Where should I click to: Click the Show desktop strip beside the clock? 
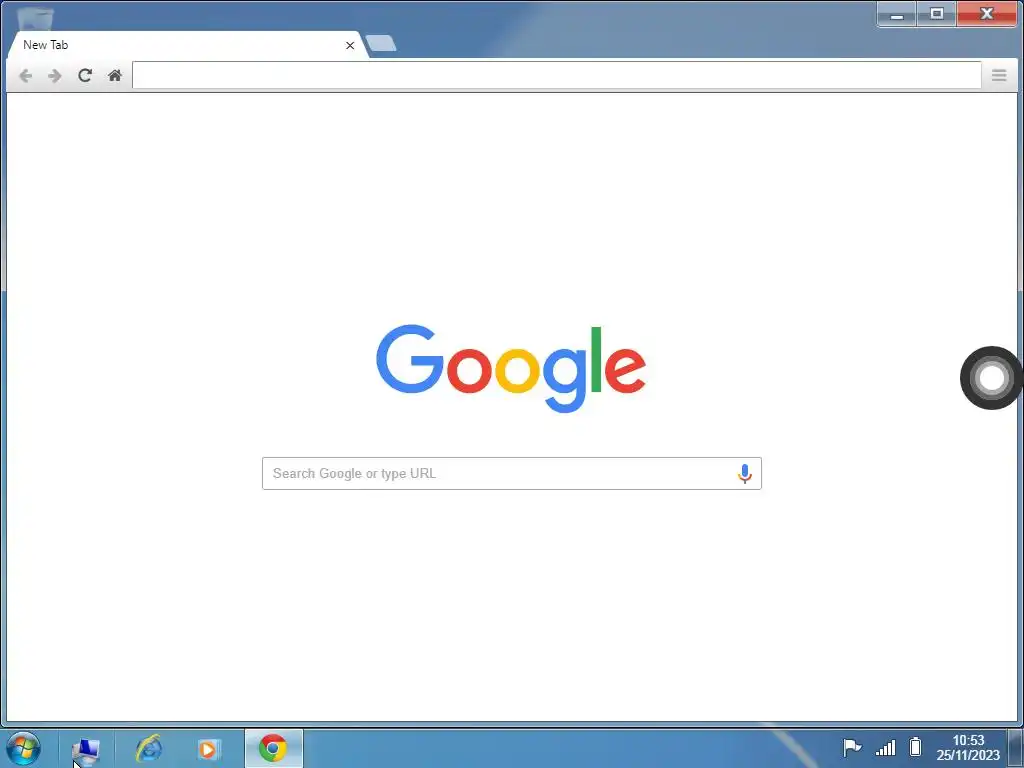point(1016,748)
